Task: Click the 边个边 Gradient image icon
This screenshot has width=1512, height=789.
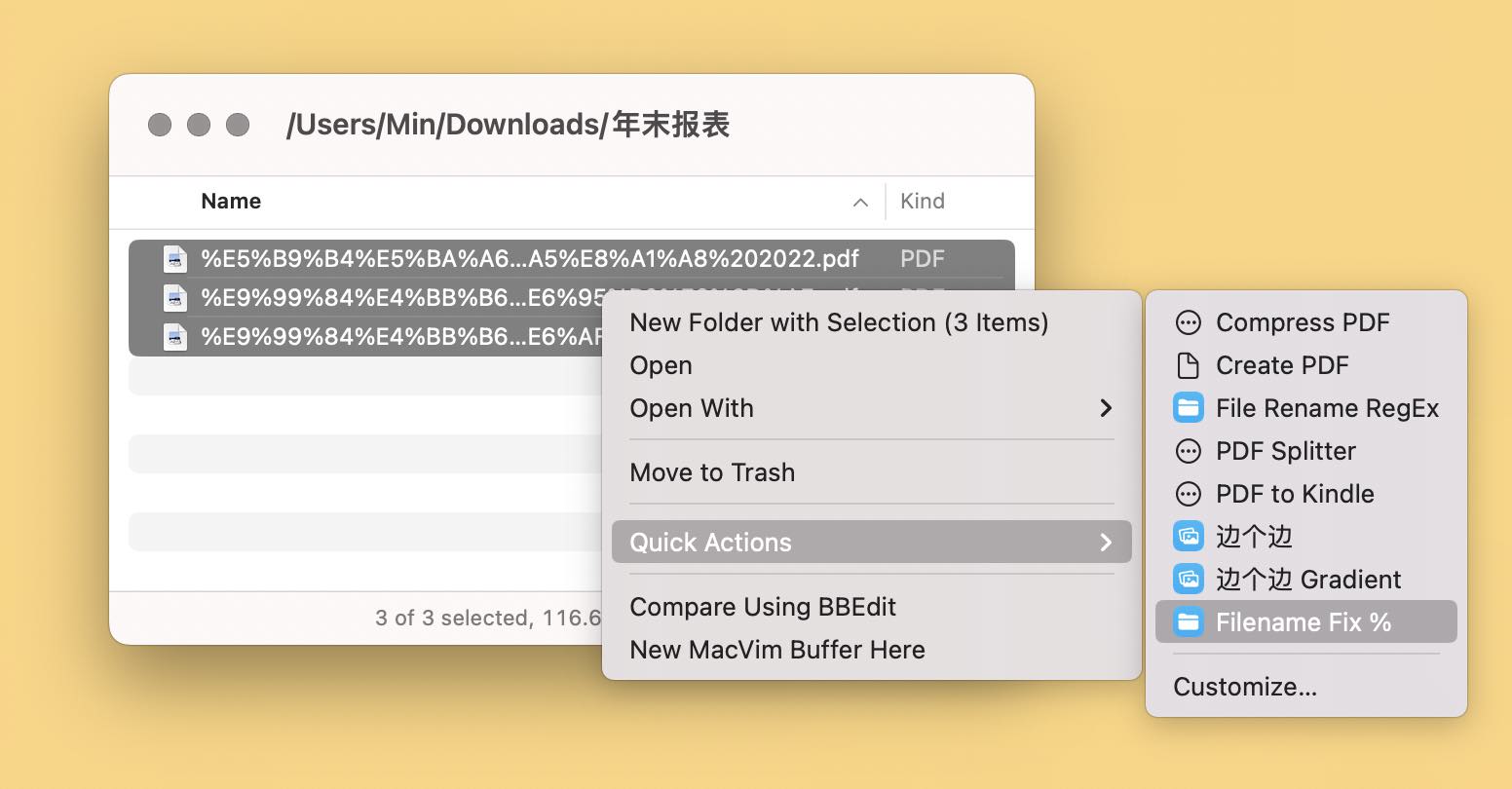Action: 1189,580
